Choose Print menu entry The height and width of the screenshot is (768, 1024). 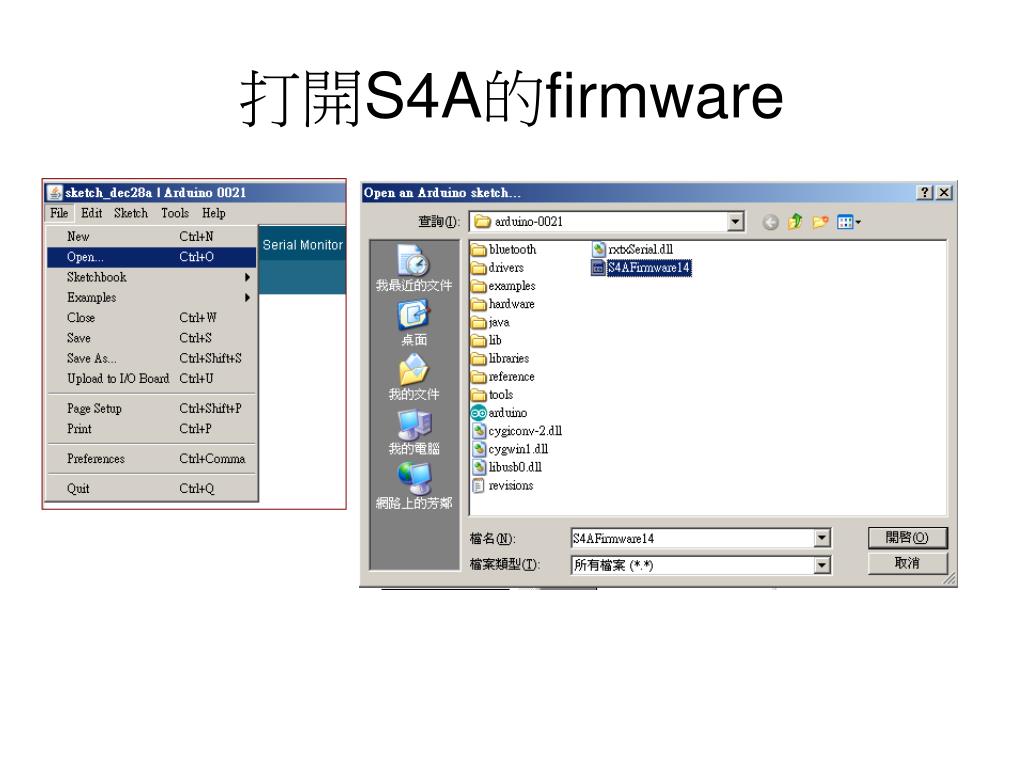[x=152, y=428]
